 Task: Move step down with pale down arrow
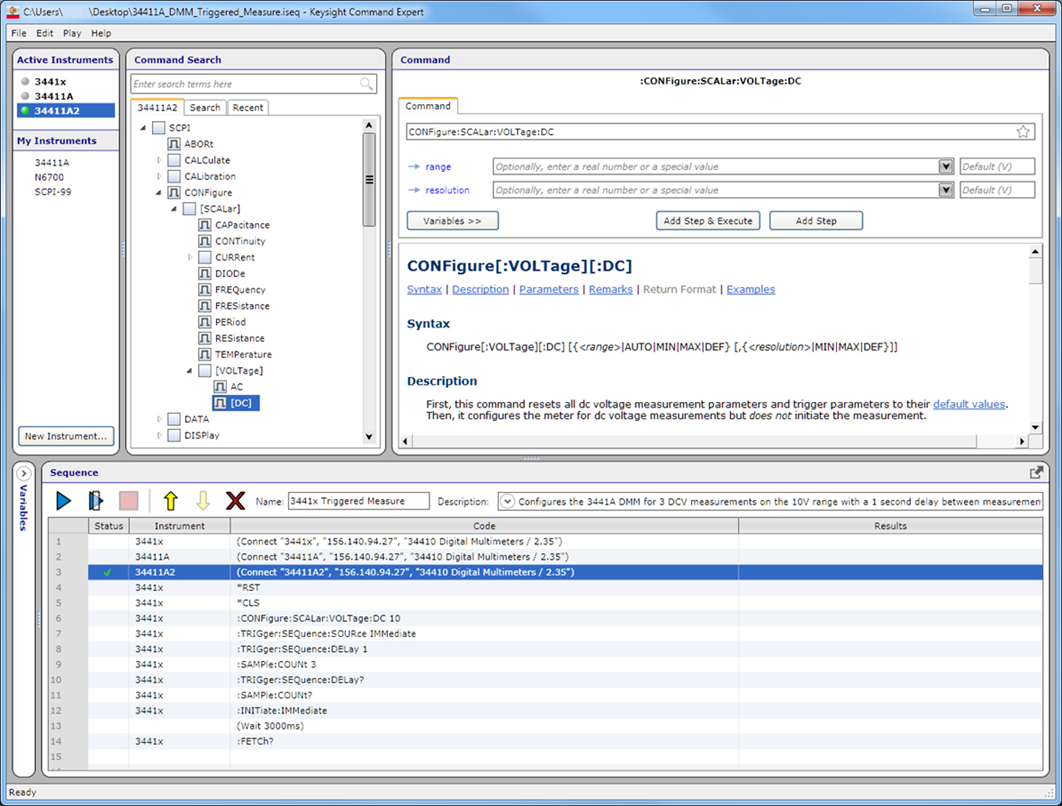pos(203,501)
